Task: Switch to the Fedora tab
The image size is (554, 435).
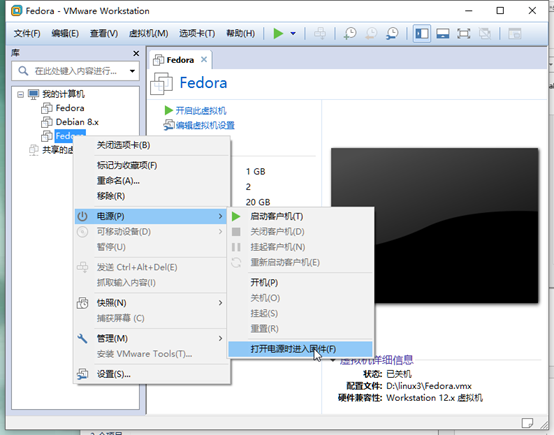Action: [180, 60]
